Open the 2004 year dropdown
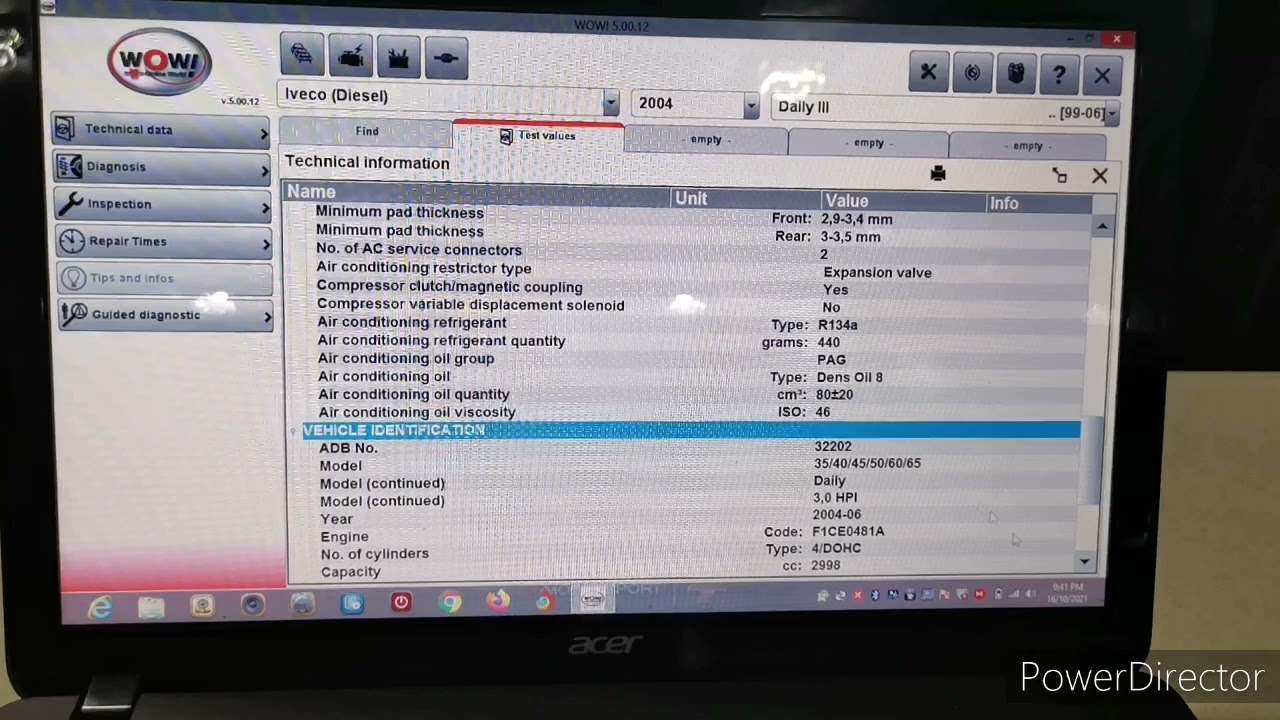The width and height of the screenshot is (1280, 720). click(751, 105)
